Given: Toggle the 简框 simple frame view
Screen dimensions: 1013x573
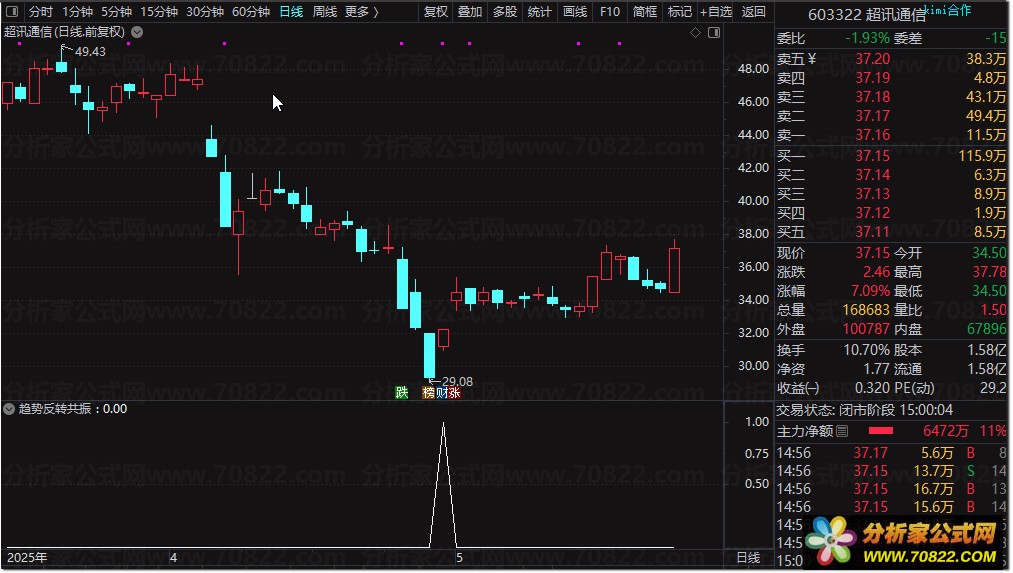Looking at the screenshot, I should (645, 12).
